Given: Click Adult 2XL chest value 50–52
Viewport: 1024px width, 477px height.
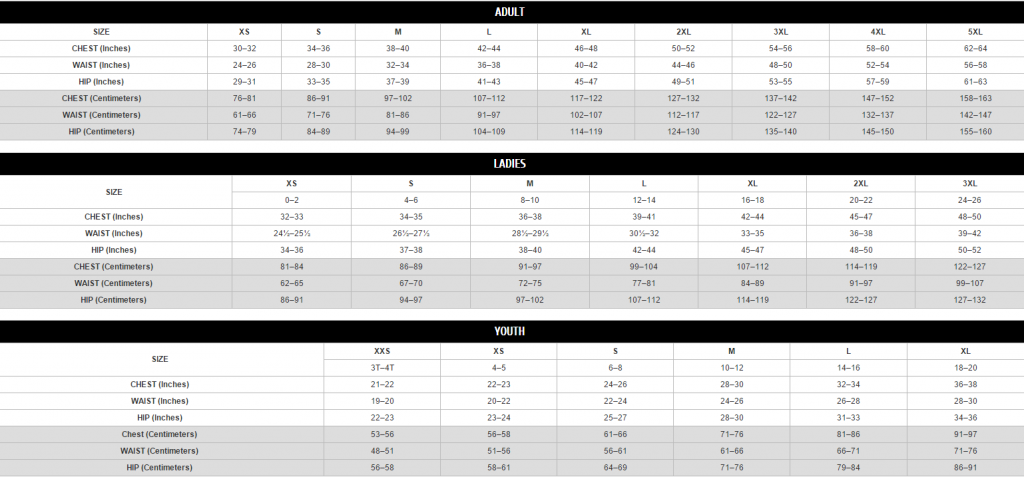Looking at the screenshot, I should tap(683, 48).
